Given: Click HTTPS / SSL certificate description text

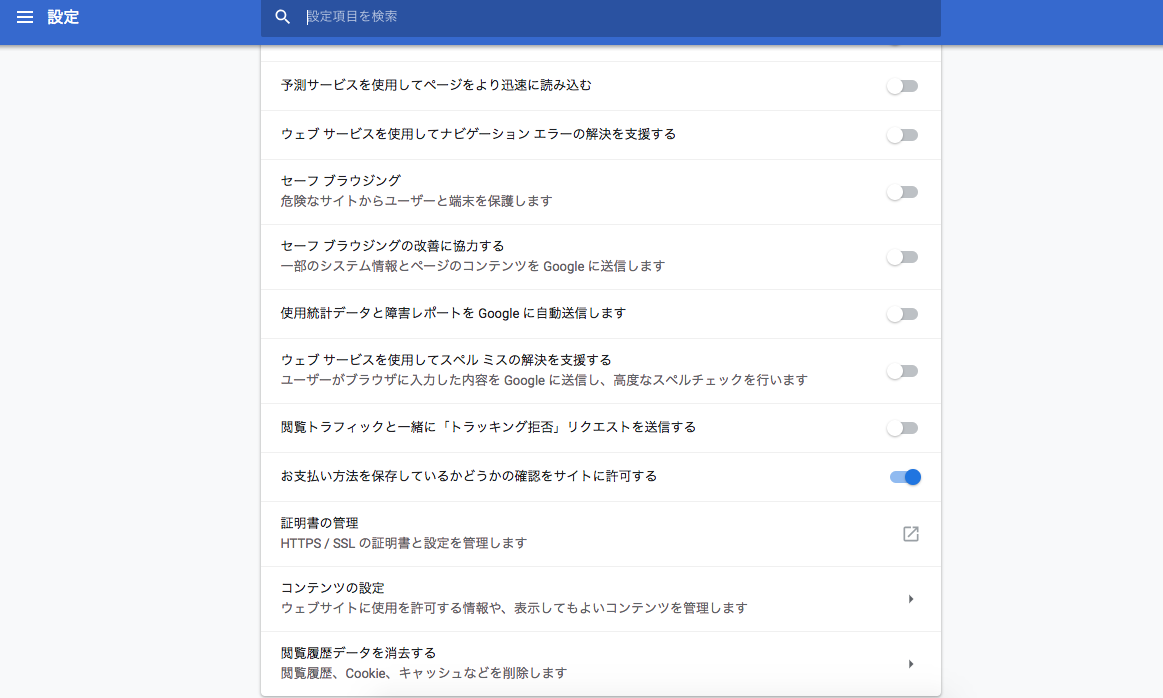Looking at the screenshot, I should [x=403, y=543].
